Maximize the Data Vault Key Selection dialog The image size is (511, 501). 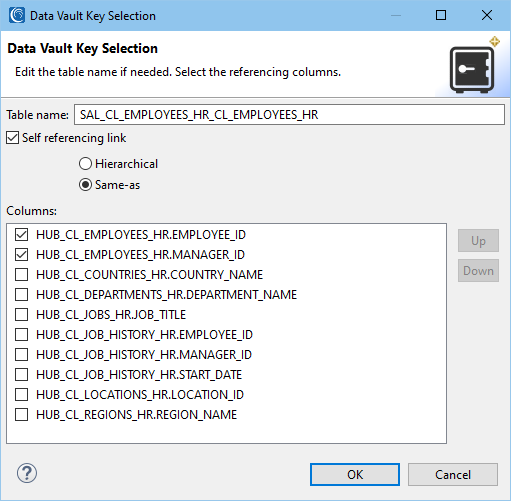(441, 15)
